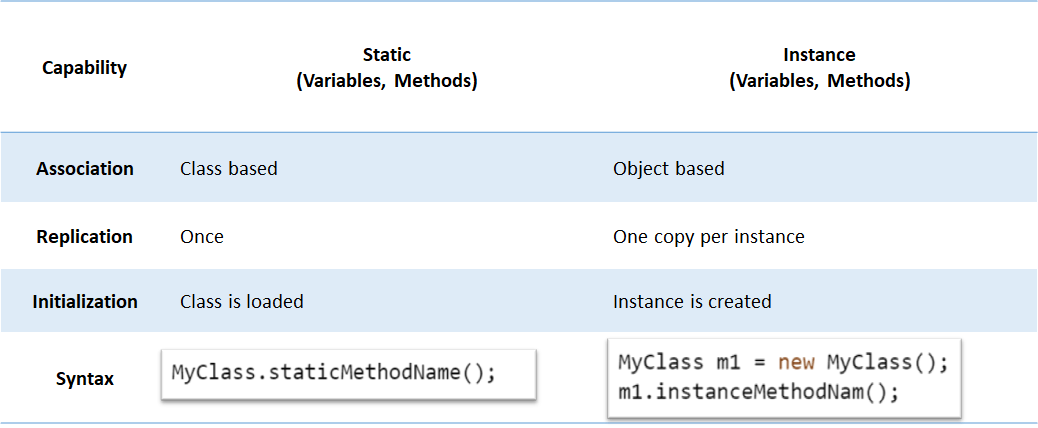Viewport: 1038px width, 428px height.
Task: Click the "Object based" cell
Action: tap(668, 169)
